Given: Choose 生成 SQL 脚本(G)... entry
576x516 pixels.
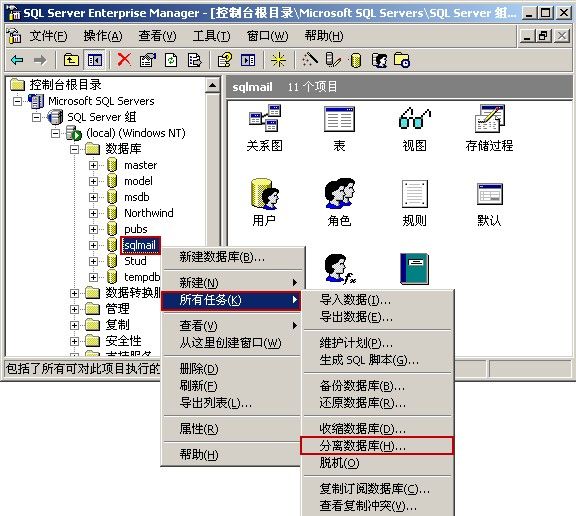Looking at the screenshot, I should pyautogui.click(x=378, y=360).
